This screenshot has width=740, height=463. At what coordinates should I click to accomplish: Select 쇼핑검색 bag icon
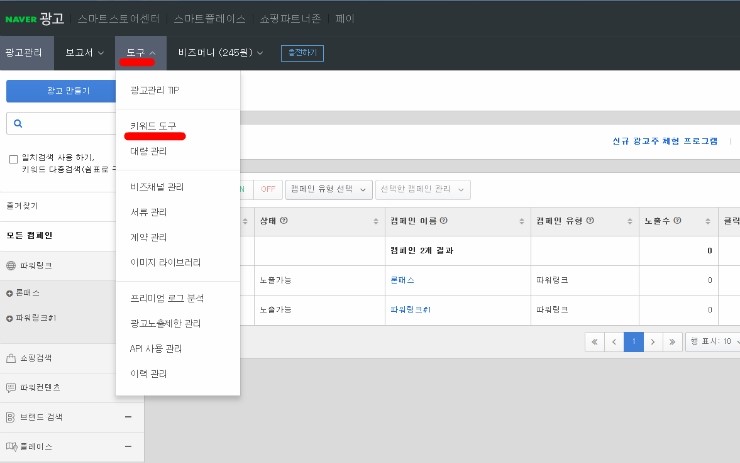(x=11, y=358)
